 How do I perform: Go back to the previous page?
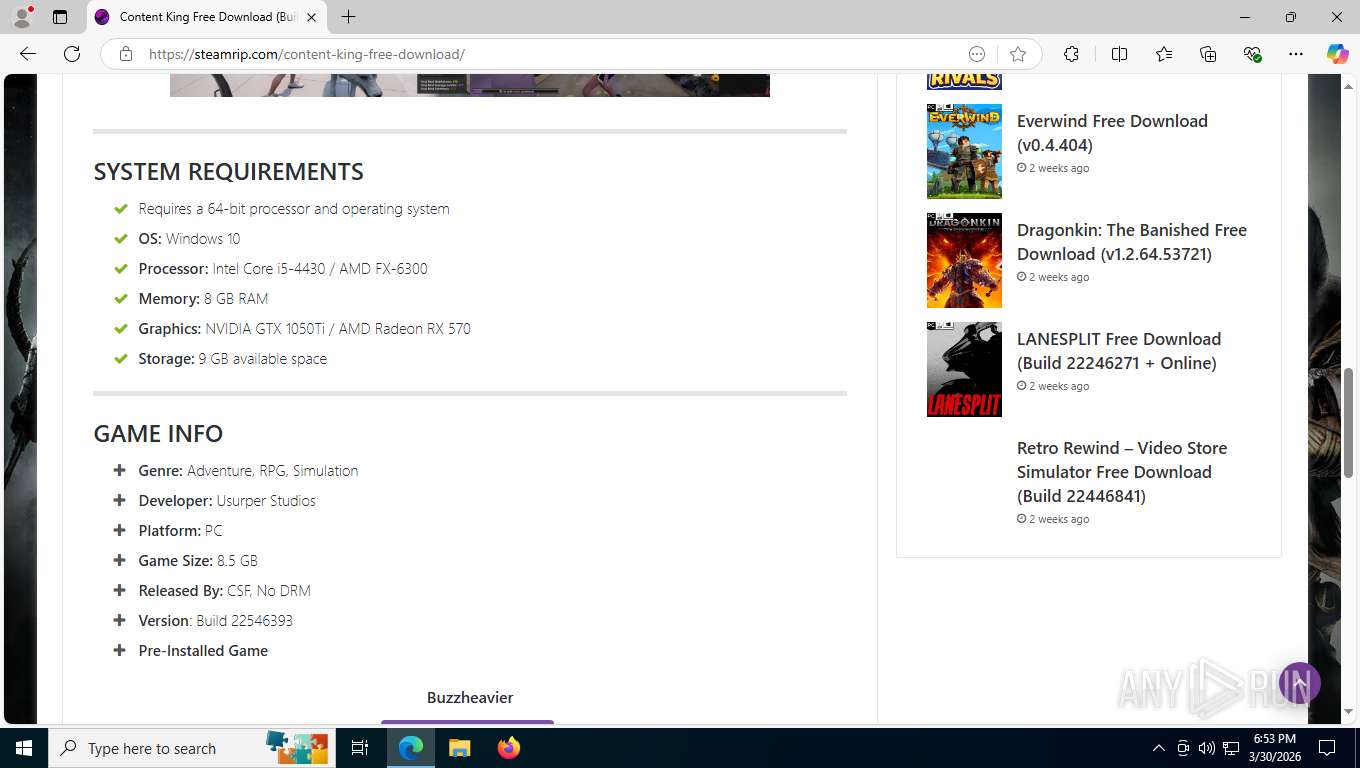click(x=28, y=54)
